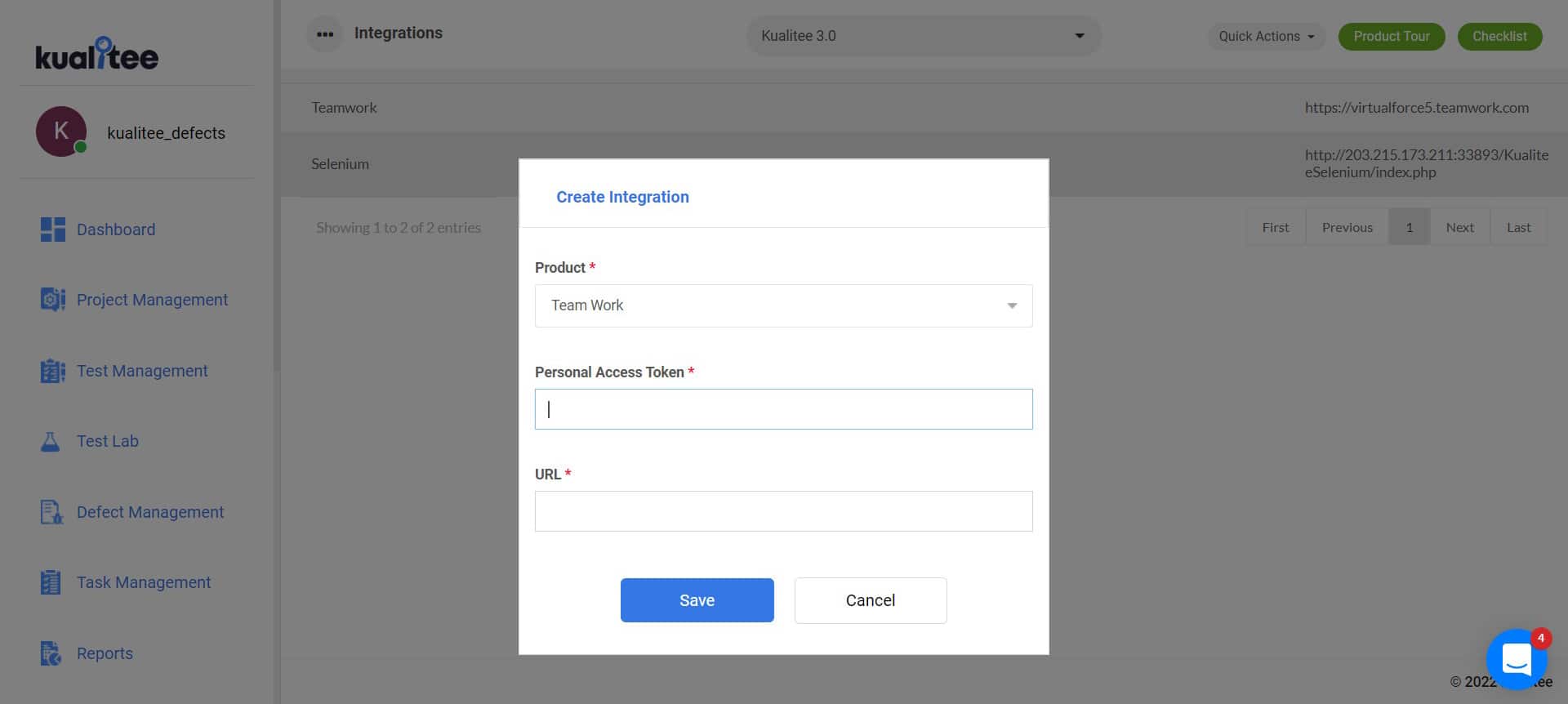1568x704 pixels.
Task: Select the Teamwork integration row
Action: [x=924, y=108]
